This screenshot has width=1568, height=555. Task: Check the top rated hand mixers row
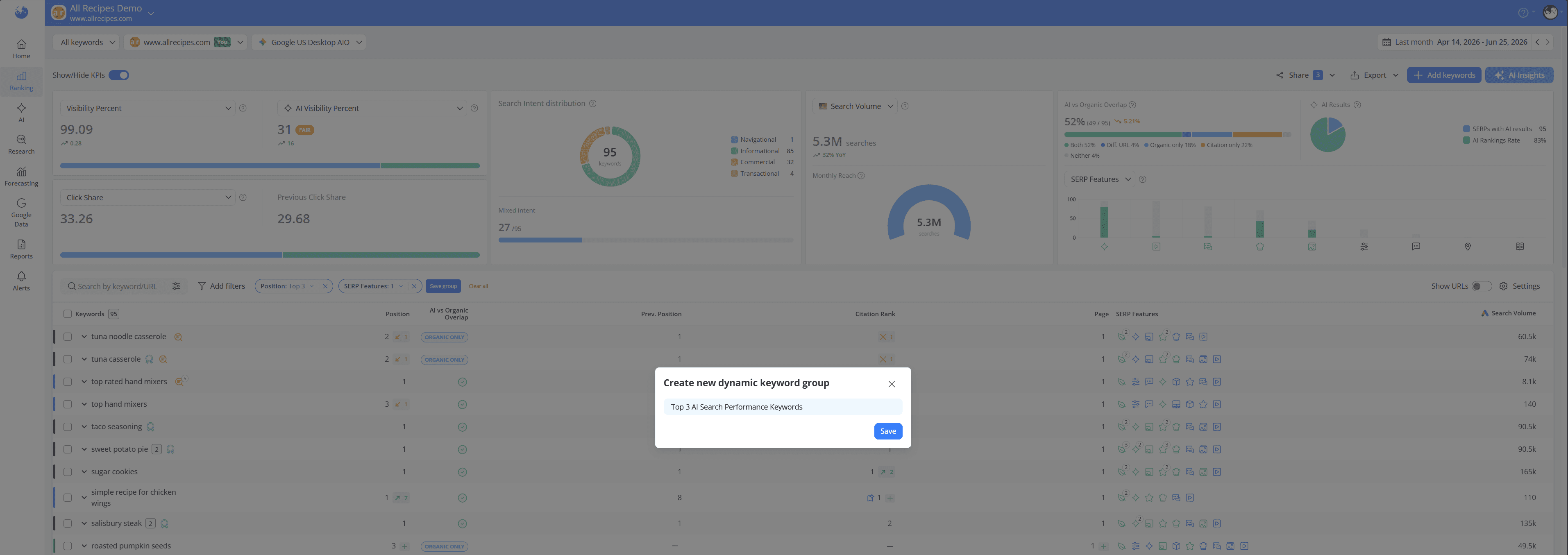[68, 382]
